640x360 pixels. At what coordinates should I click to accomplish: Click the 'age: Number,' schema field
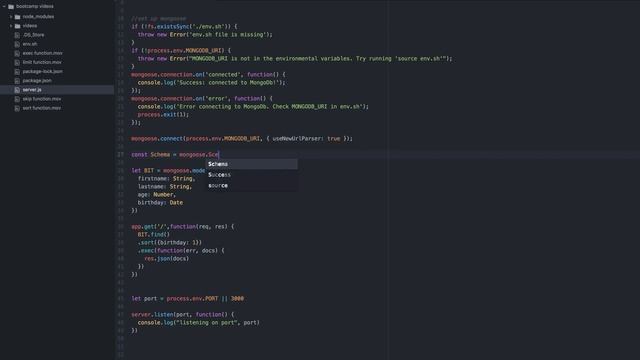click(x=156, y=195)
